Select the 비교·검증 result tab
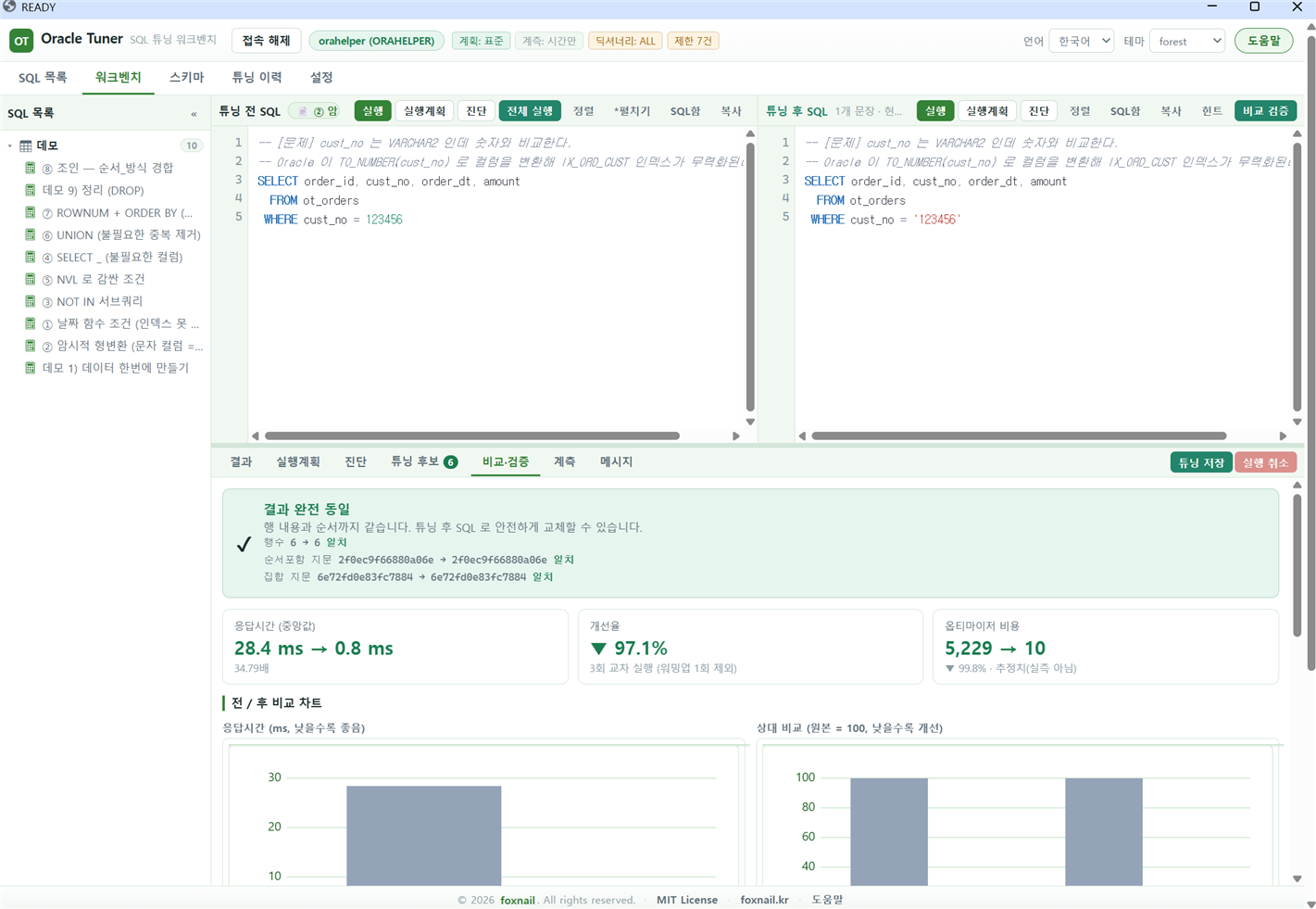Viewport: 1316px width, 909px height. pyautogui.click(x=506, y=461)
